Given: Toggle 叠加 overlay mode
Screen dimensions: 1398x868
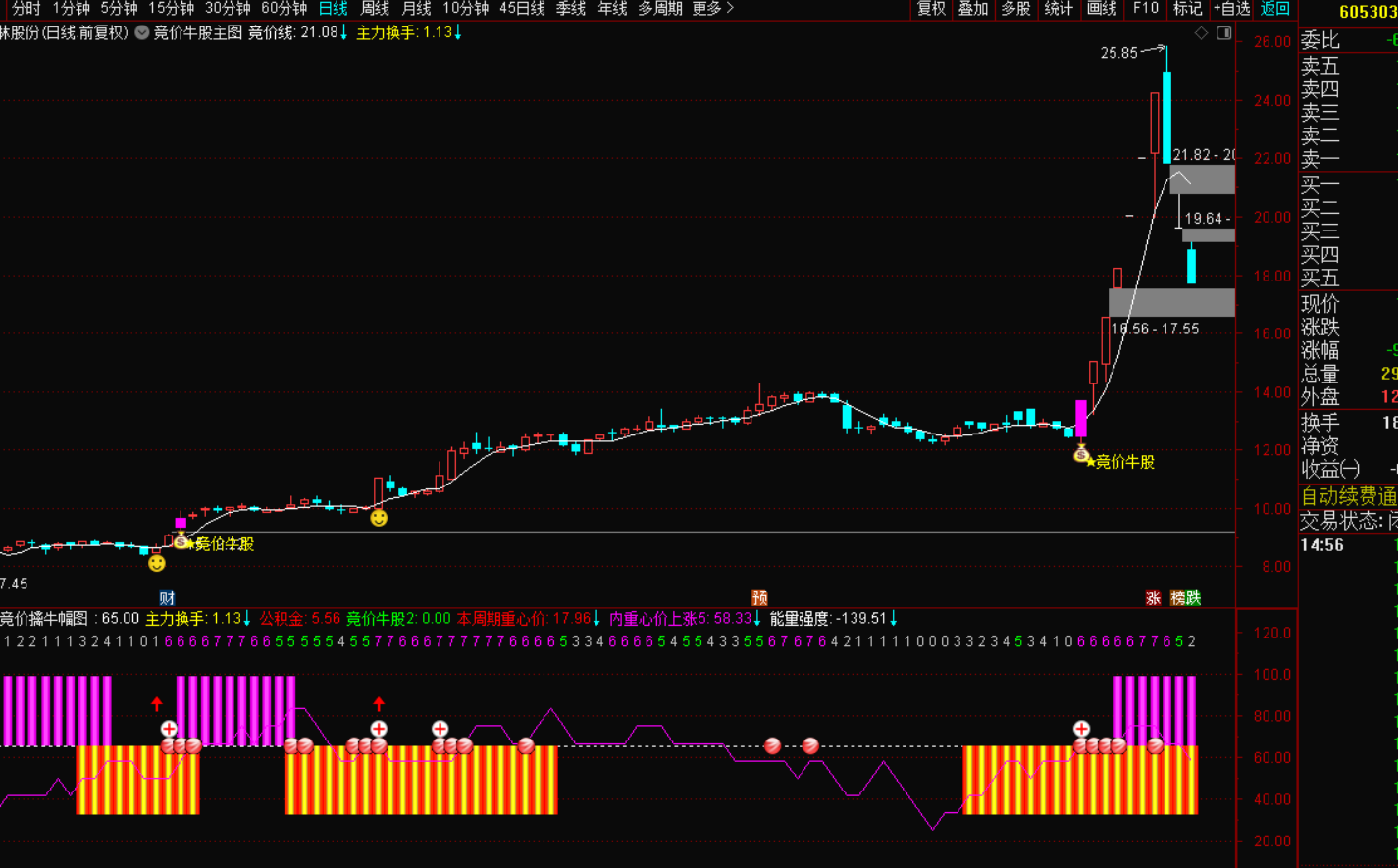Looking at the screenshot, I should [972, 9].
